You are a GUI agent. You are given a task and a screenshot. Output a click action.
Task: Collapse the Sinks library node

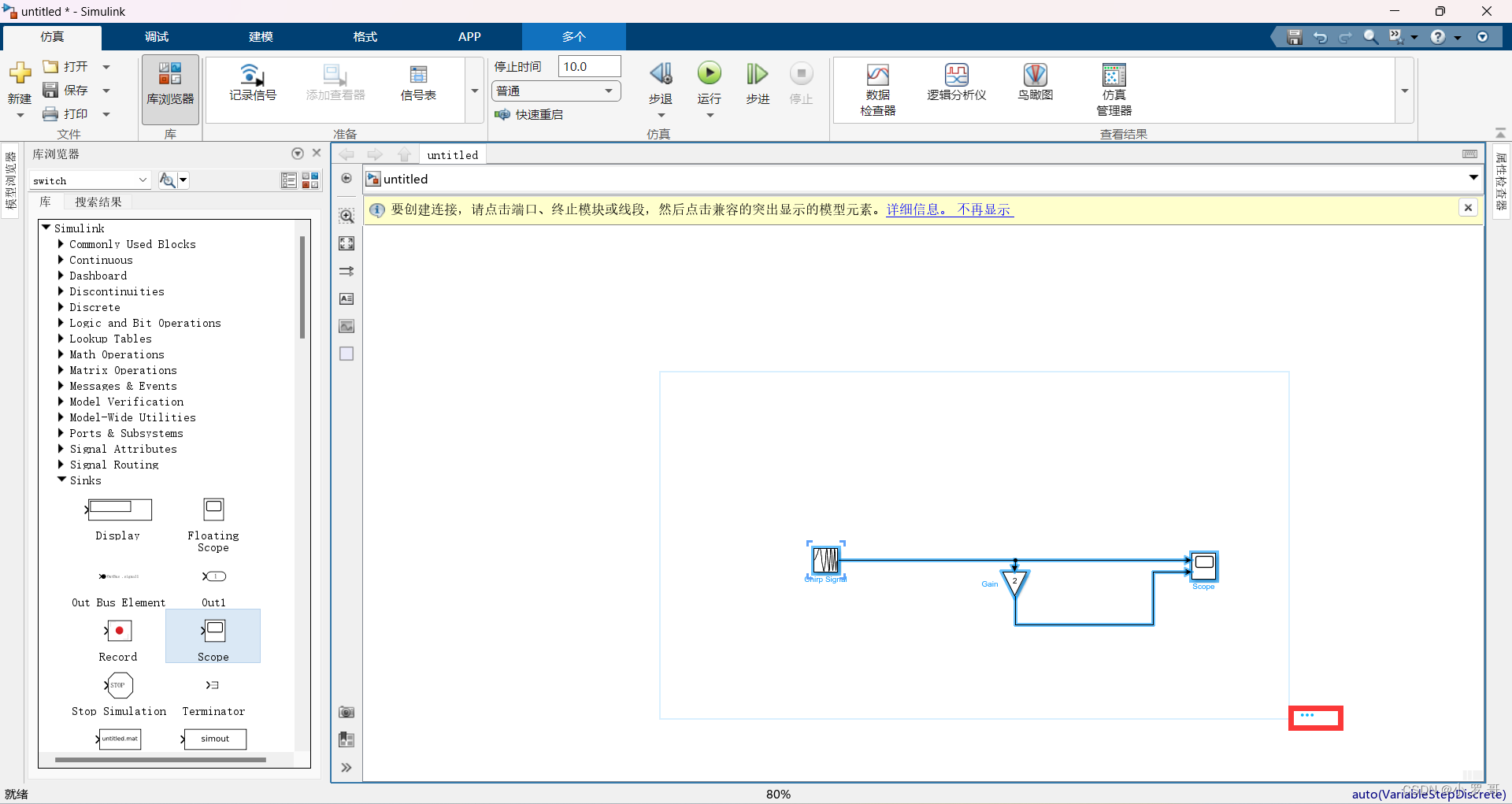pyautogui.click(x=61, y=480)
